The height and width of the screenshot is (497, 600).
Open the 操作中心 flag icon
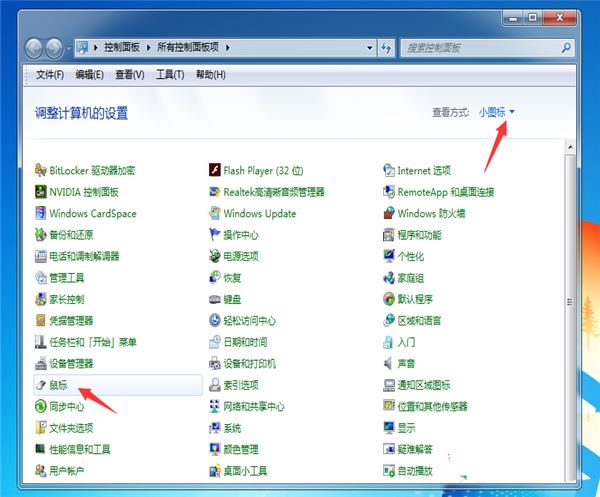point(215,235)
